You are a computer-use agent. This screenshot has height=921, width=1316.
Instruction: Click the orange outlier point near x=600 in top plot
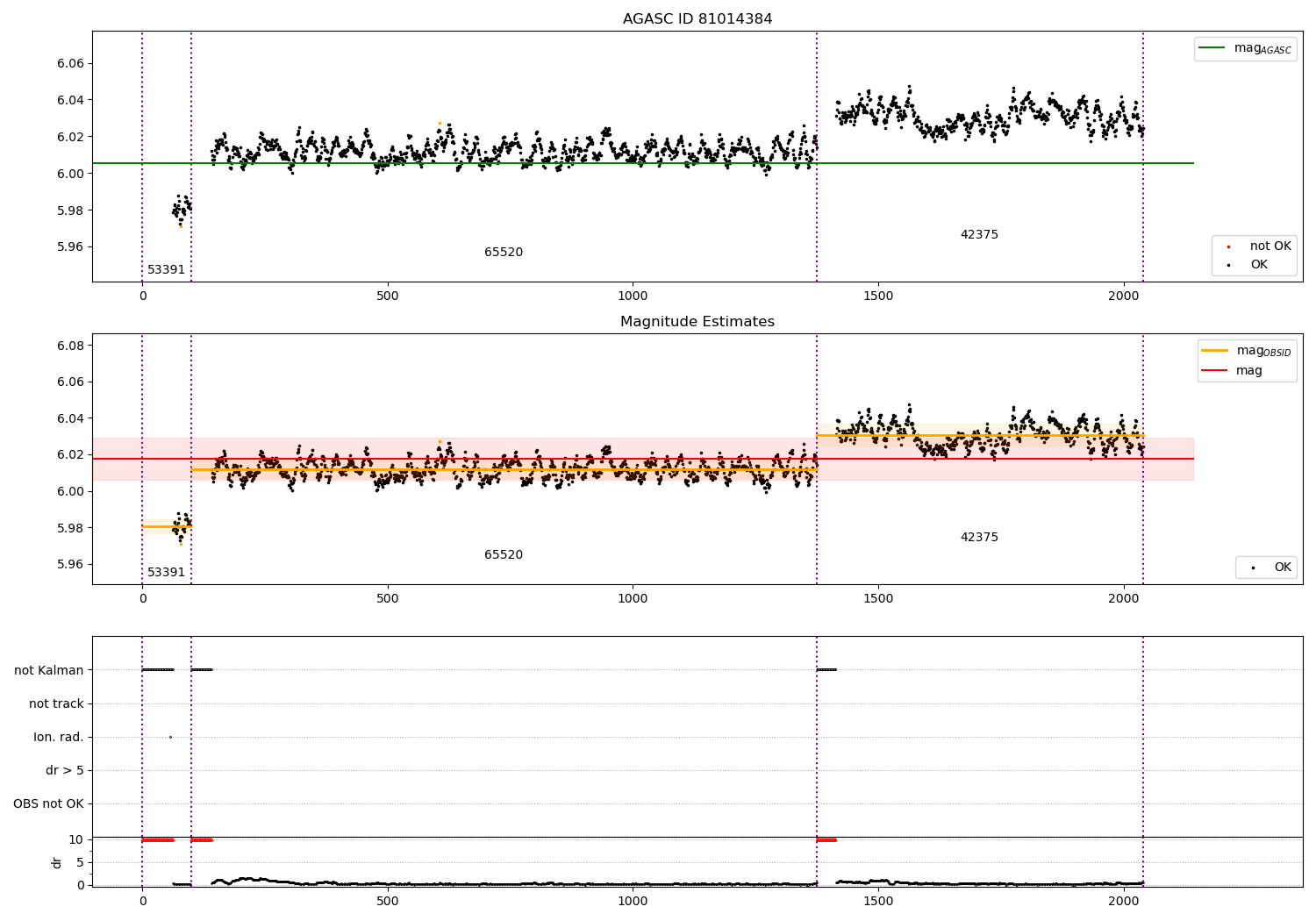(x=440, y=123)
